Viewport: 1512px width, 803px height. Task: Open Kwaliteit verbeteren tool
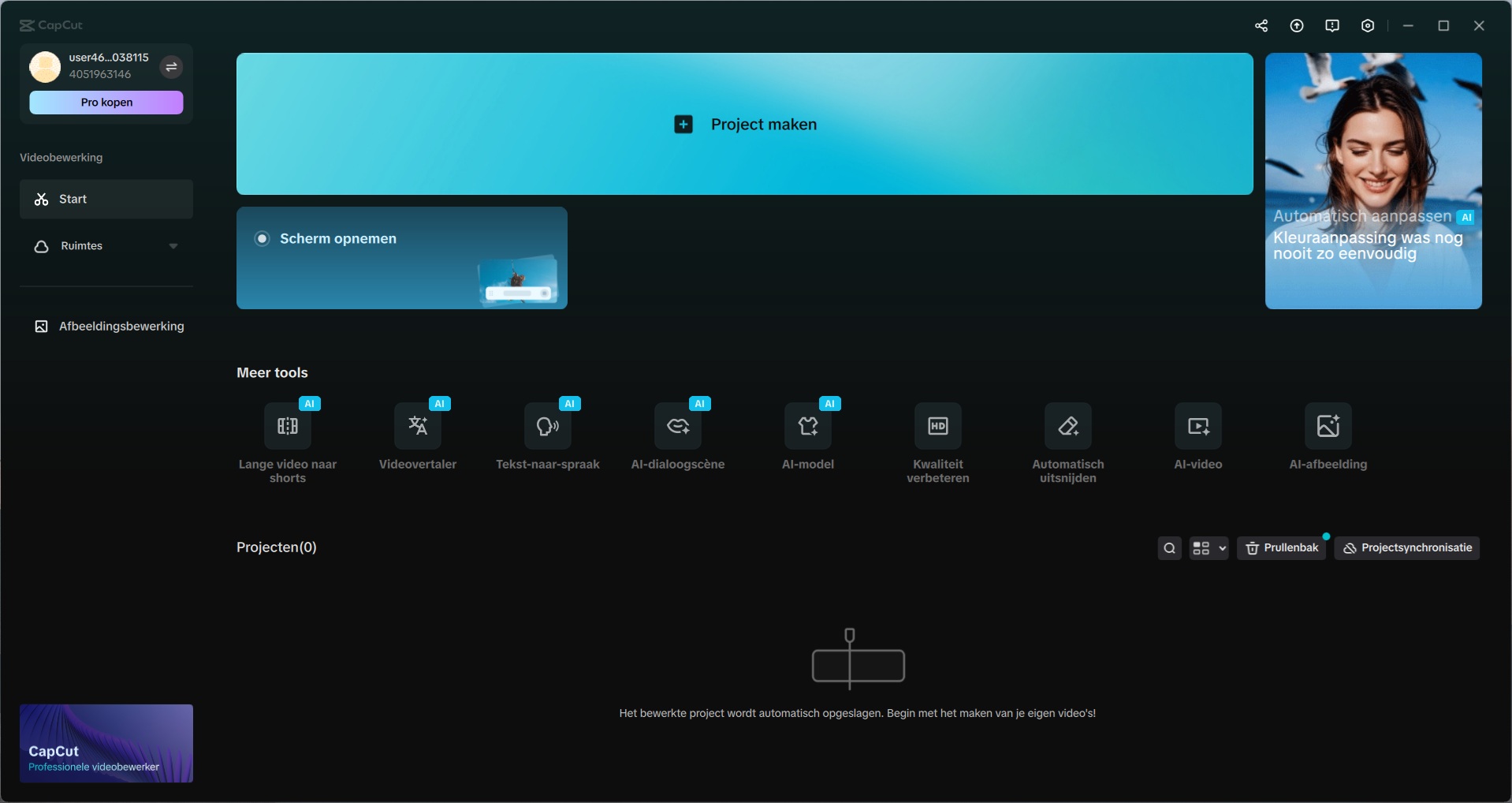(x=938, y=426)
